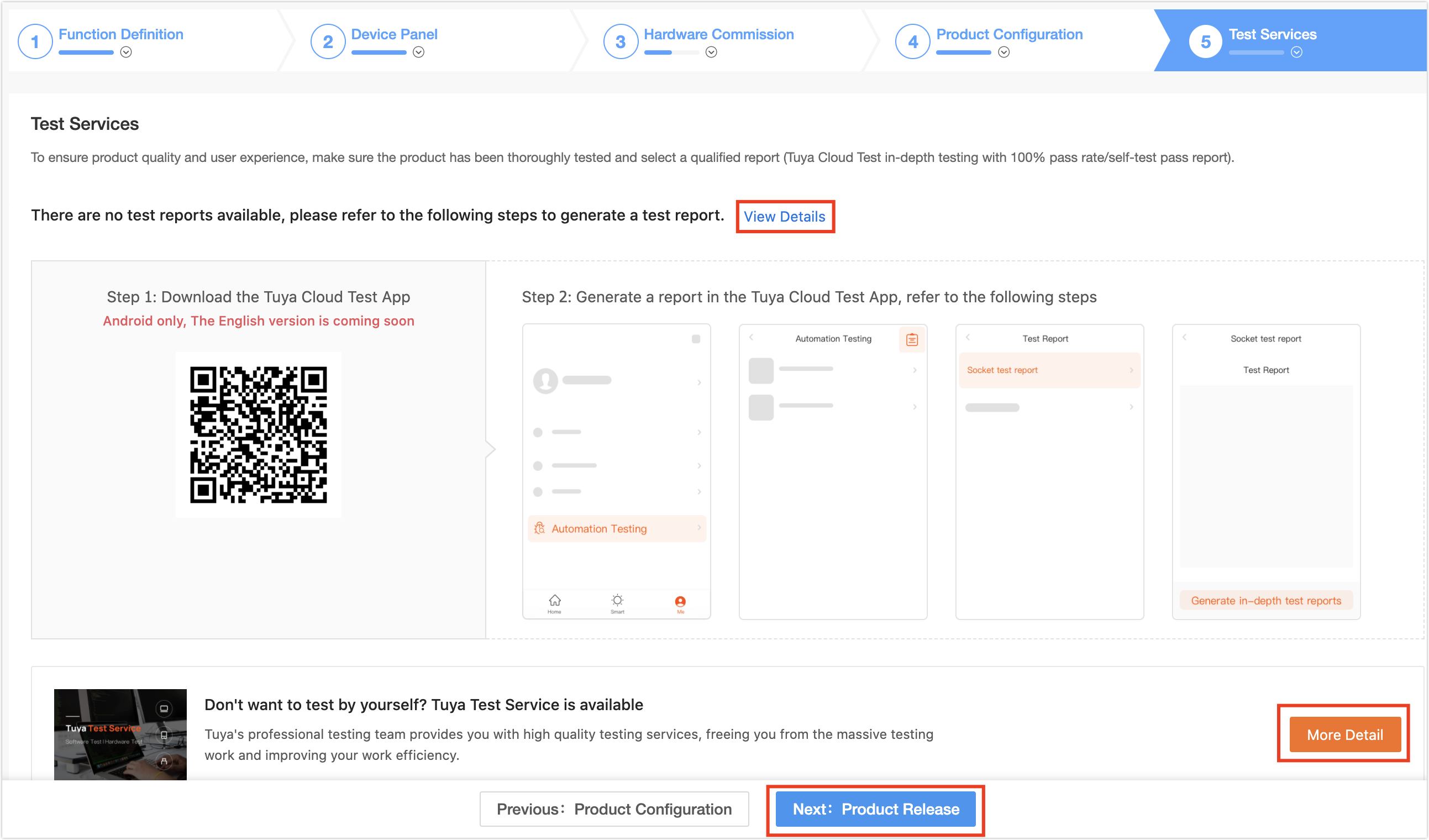Expand Test Services dropdown chevron
This screenshot has height=840, width=1429.
(1296, 52)
